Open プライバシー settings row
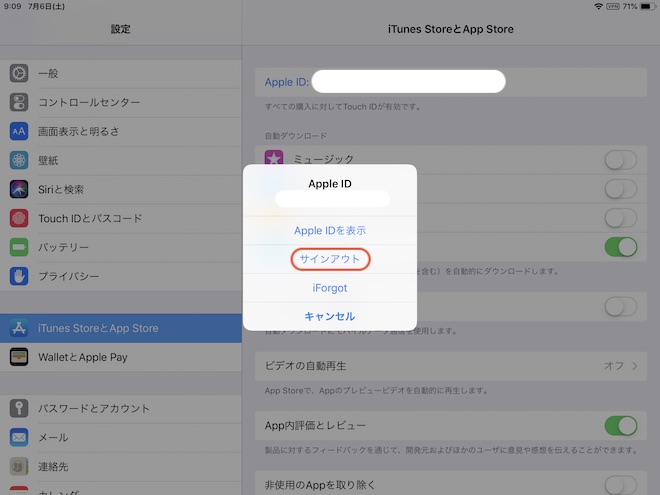The image size is (660, 495). [121, 277]
